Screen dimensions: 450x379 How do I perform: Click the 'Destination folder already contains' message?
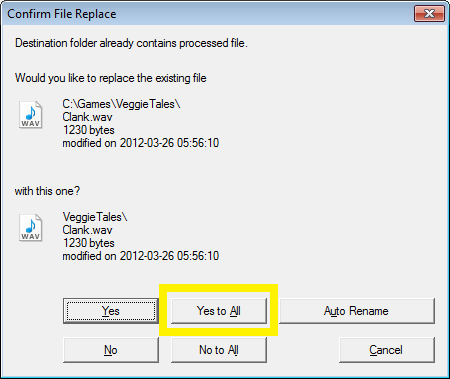click(x=131, y=43)
